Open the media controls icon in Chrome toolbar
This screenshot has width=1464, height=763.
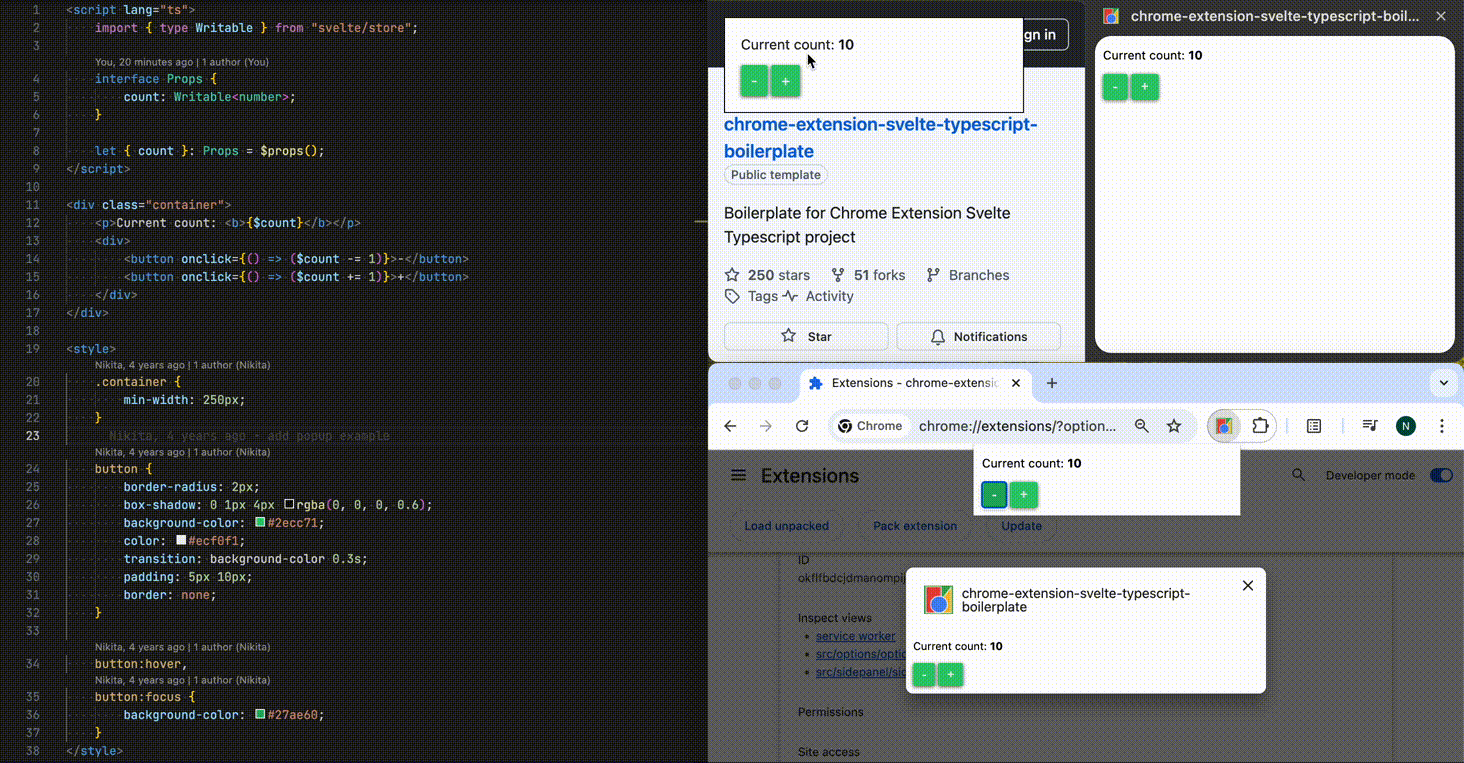pos(1370,426)
